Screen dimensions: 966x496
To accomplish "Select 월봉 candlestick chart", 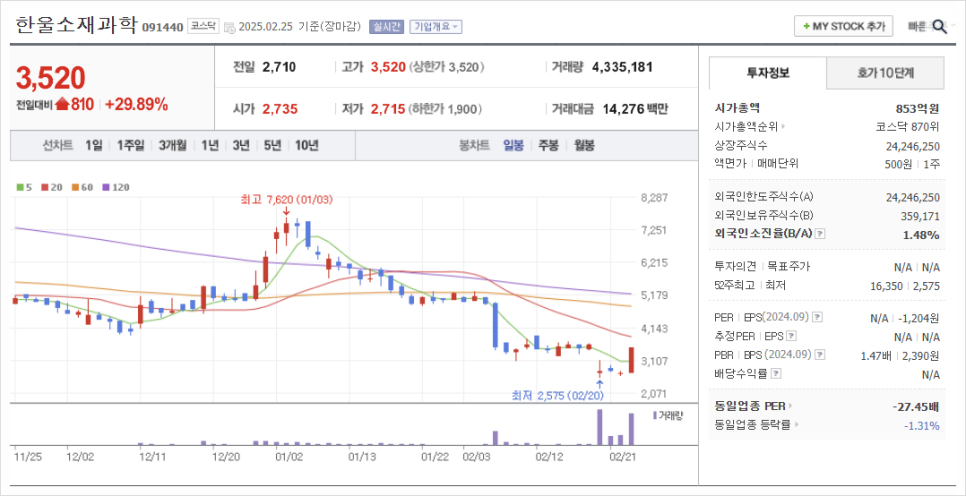I will 584,145.
